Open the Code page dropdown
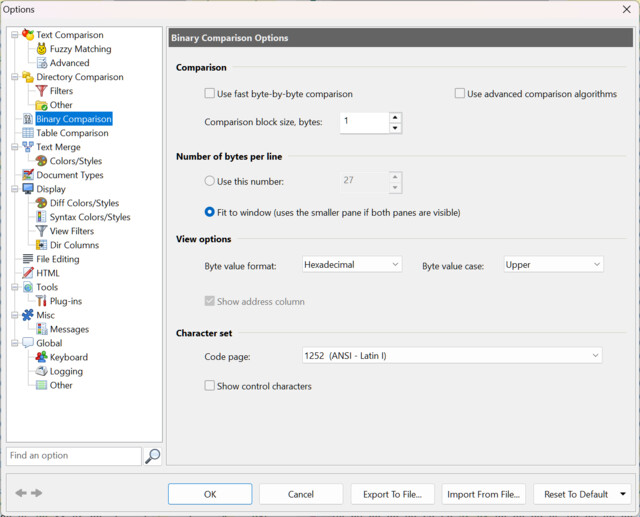This screenshot has height=517, width=640. pos(452,355)
